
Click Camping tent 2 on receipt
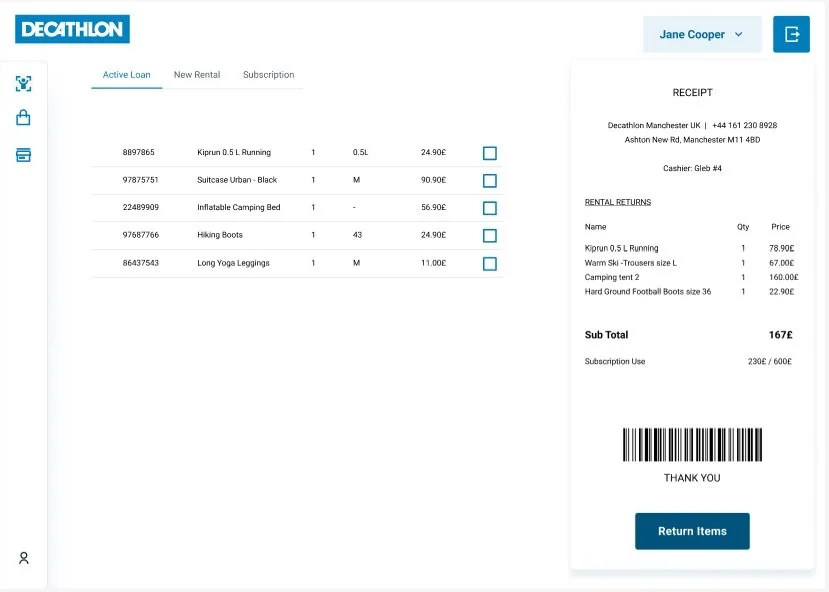coord(612,277)
